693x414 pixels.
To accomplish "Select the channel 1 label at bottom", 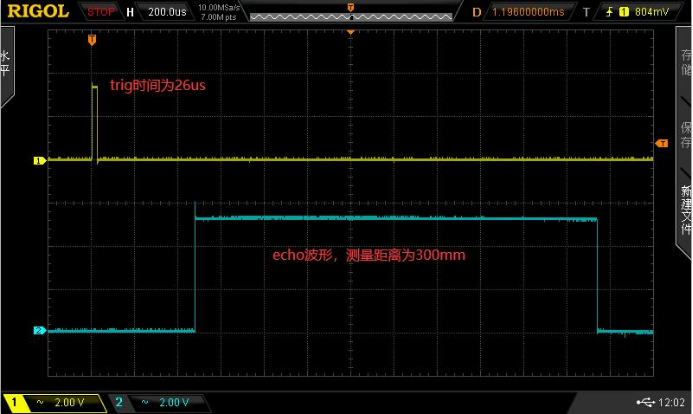I will [14, 402].
